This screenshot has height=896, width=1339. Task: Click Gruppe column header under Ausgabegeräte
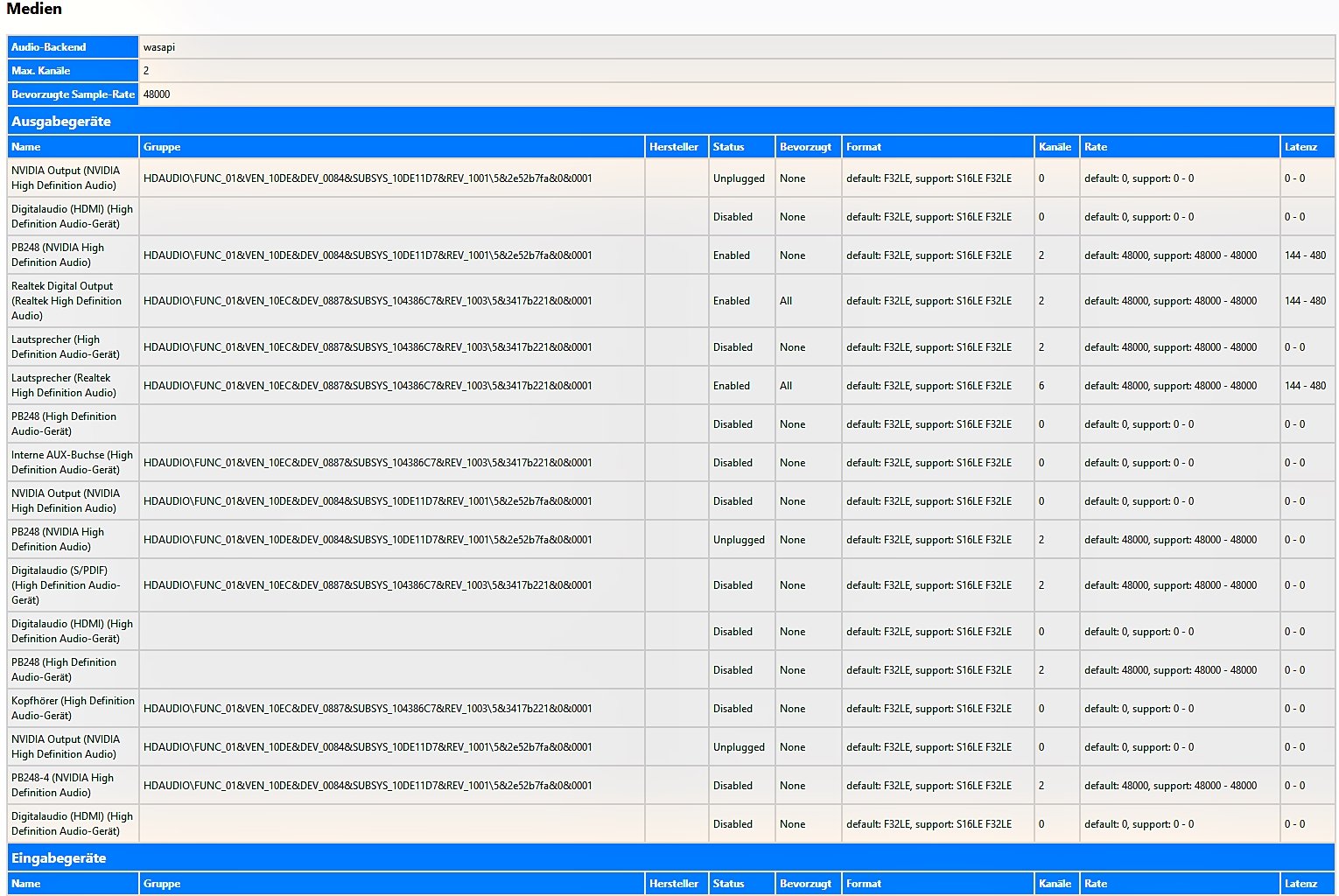162,147
